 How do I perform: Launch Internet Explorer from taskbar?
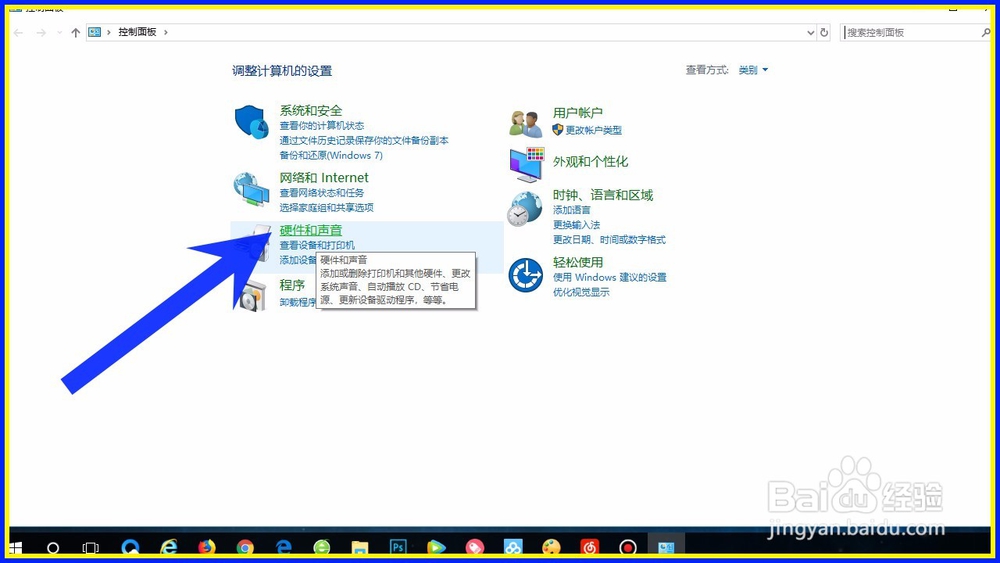click(x=169, y=547)
